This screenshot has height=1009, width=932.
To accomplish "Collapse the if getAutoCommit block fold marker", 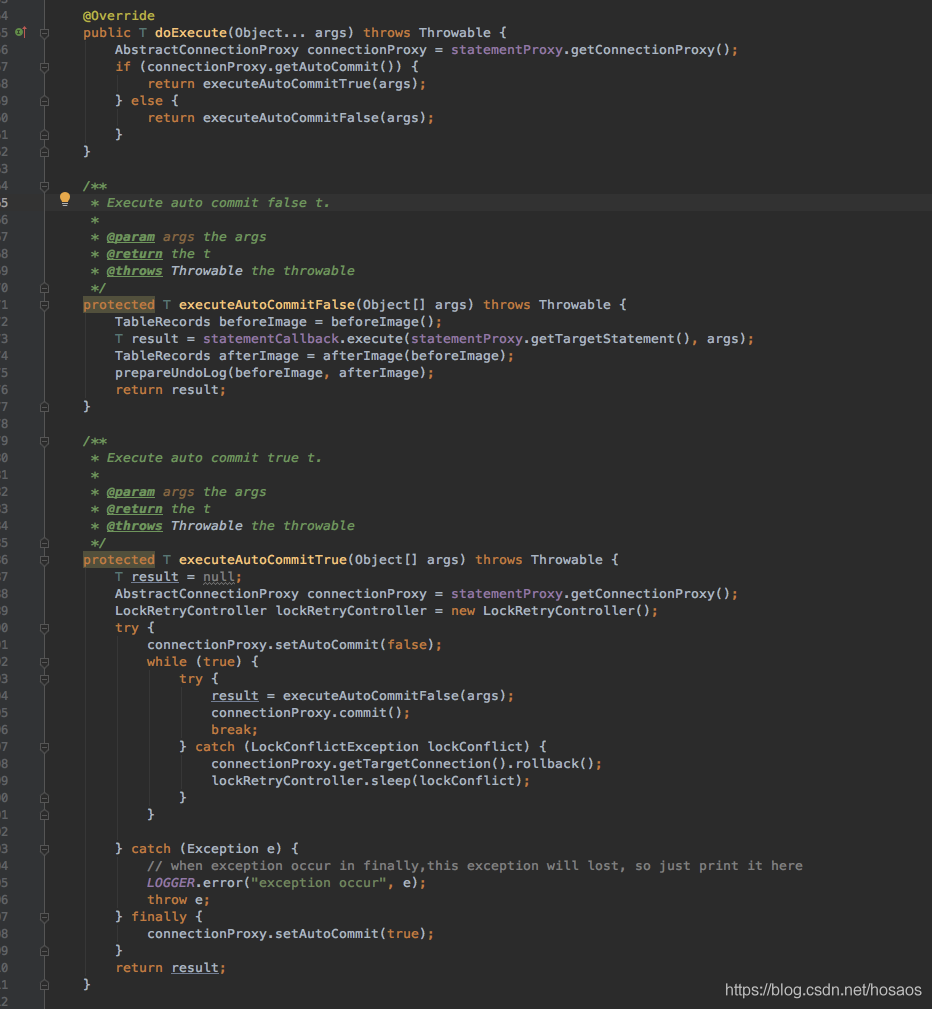I will 44,67.
